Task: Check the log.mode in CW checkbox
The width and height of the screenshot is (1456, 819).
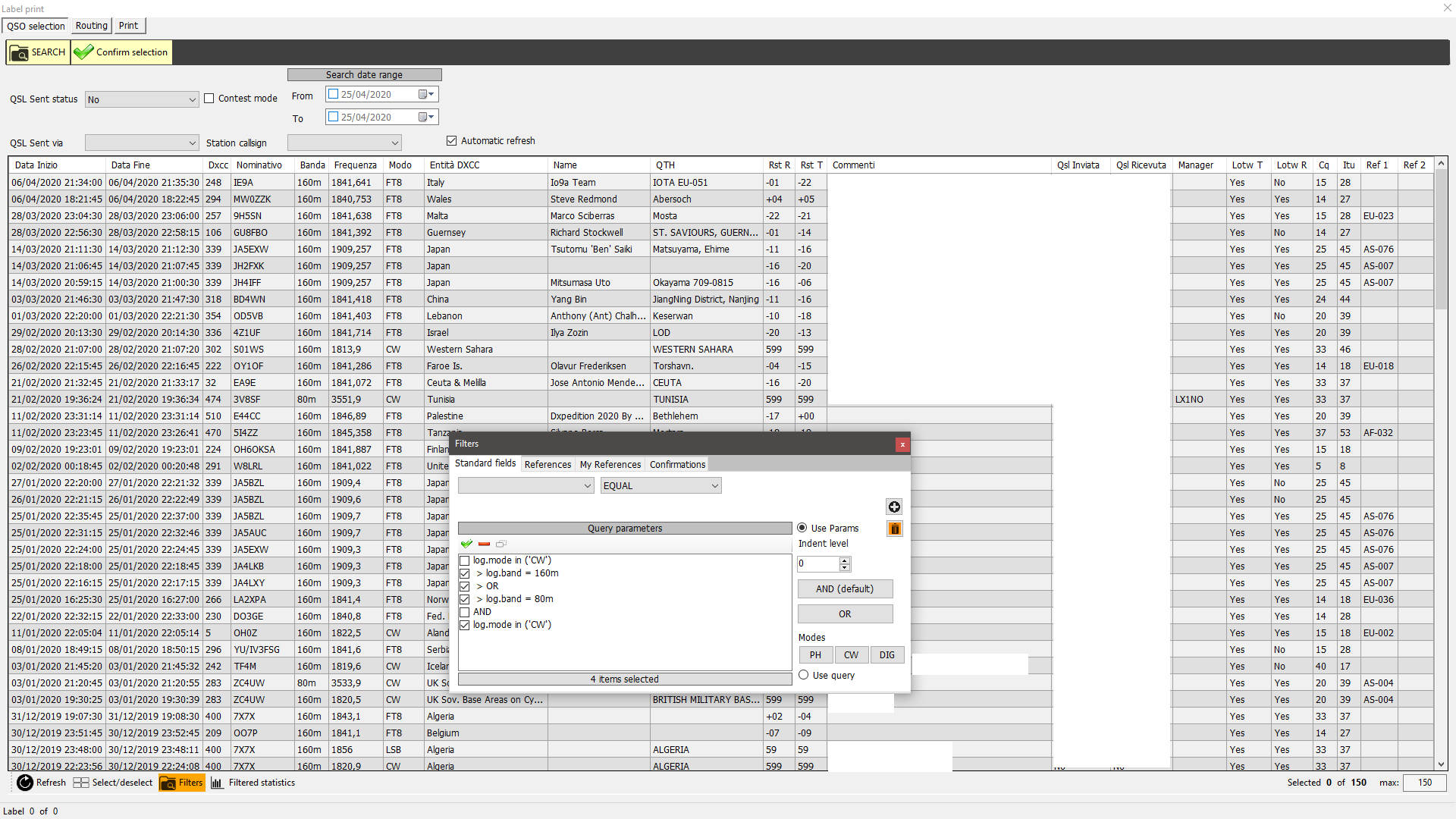Action: coord(463,560)
